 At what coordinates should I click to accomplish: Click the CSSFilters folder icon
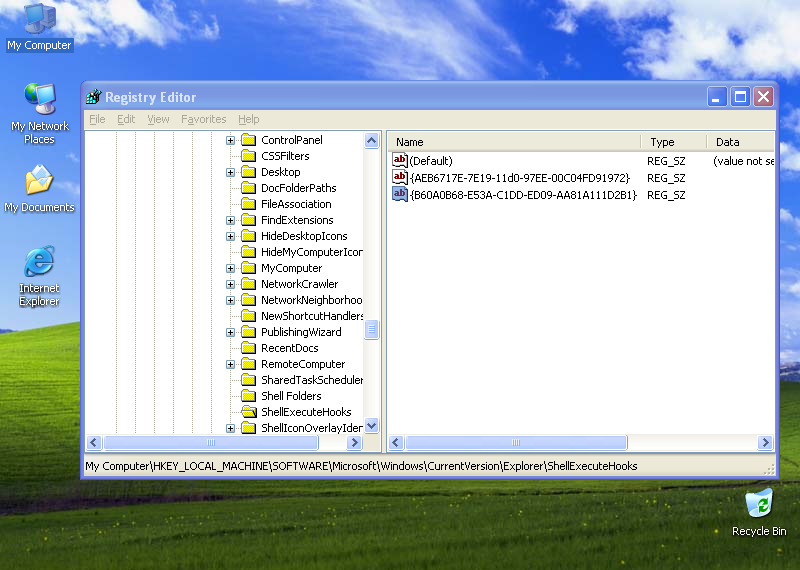(248, 156)
